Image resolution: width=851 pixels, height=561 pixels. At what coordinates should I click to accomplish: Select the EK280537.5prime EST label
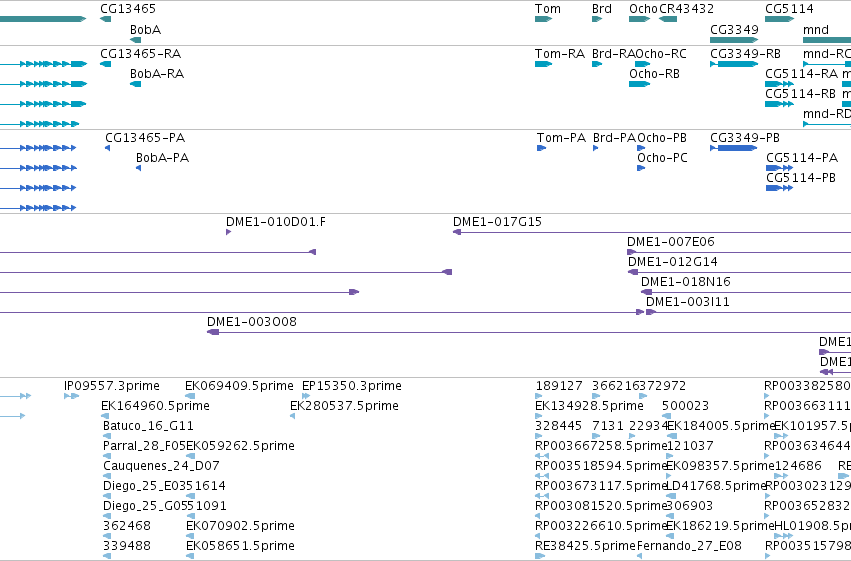[345, 406]
